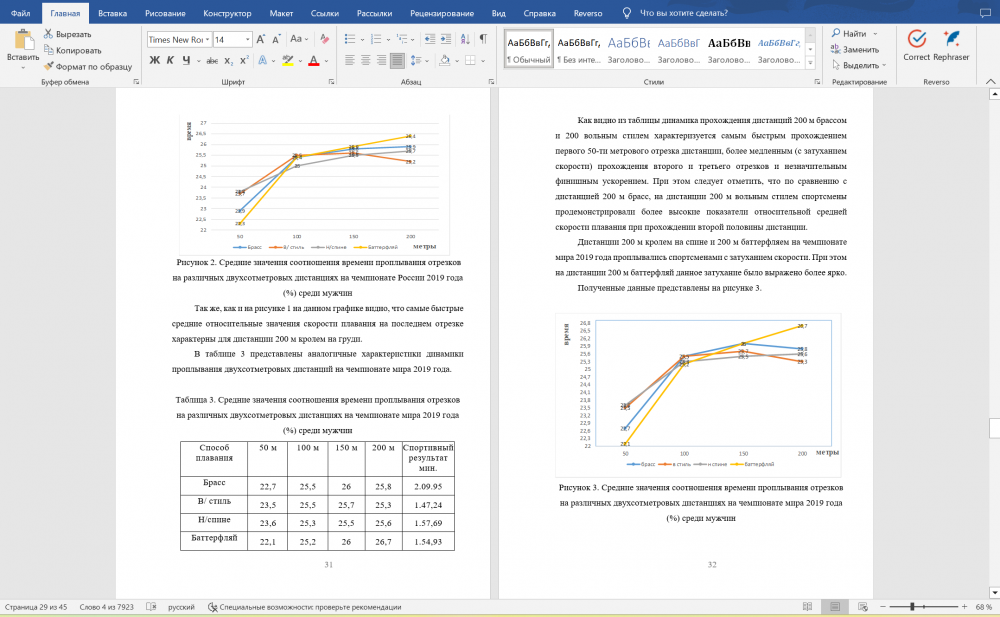Apply paragraph shading fill bucket
The image size is (1000, 617).
coord(445,61)
